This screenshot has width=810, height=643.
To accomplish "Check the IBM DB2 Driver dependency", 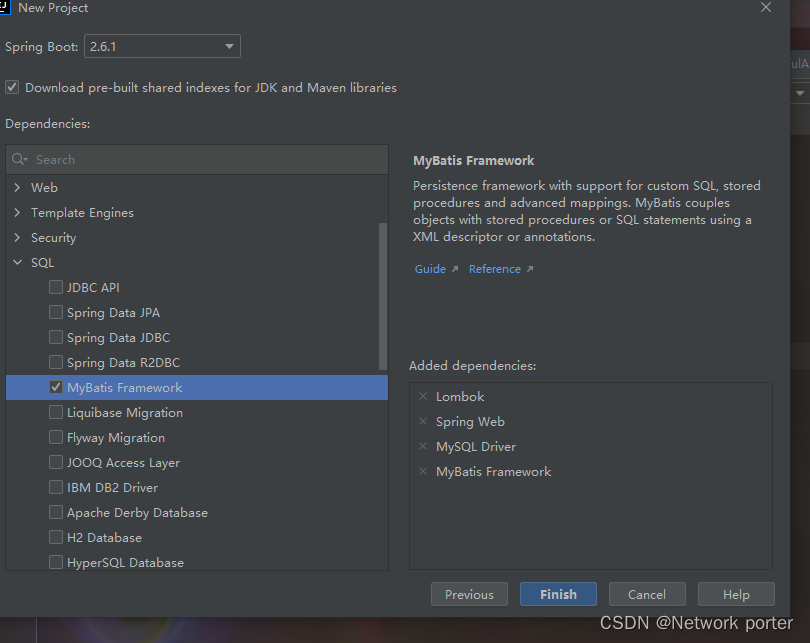I will [56, 487].
